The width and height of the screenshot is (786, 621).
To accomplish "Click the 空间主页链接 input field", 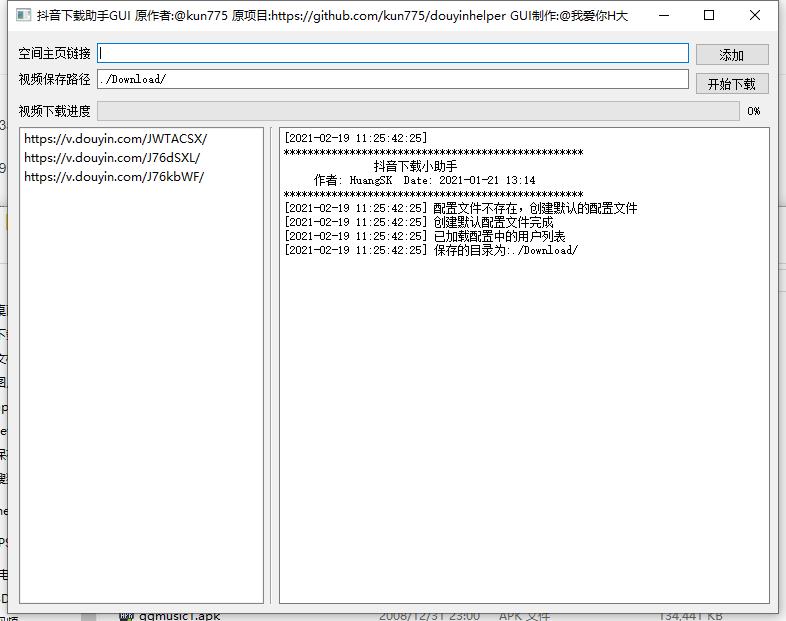I will click(x=392, y=53).
